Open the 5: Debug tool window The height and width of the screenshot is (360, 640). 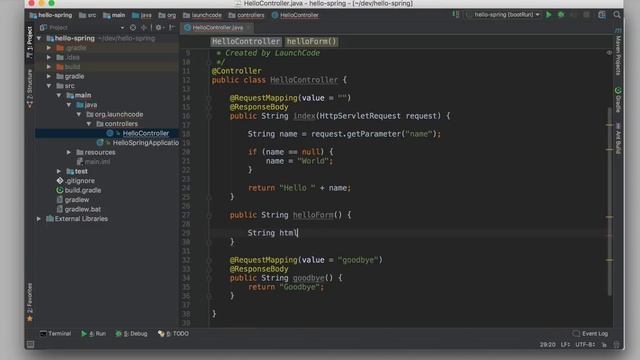(x=131, y=333)
